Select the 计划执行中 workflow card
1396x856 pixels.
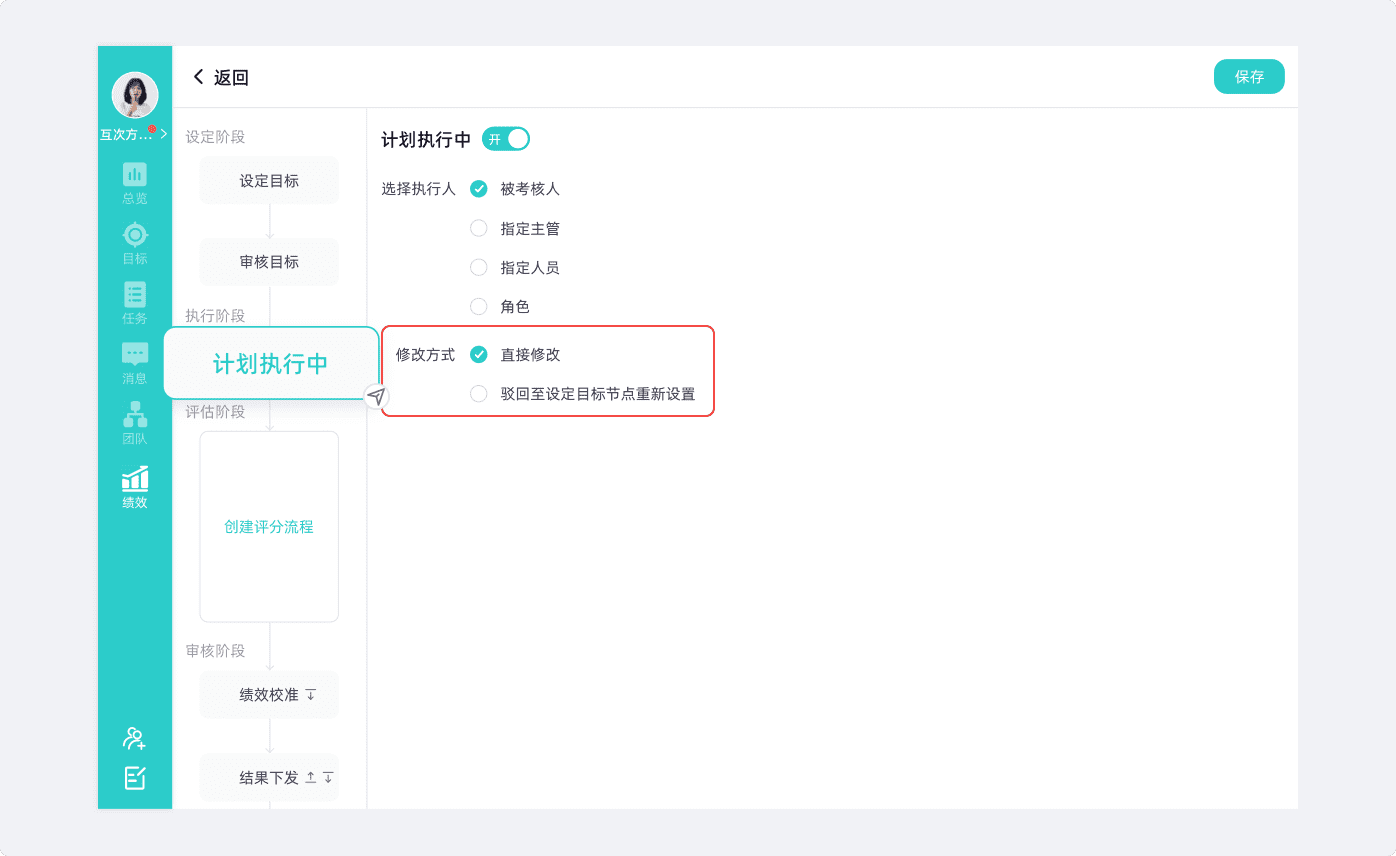point(271,363)
